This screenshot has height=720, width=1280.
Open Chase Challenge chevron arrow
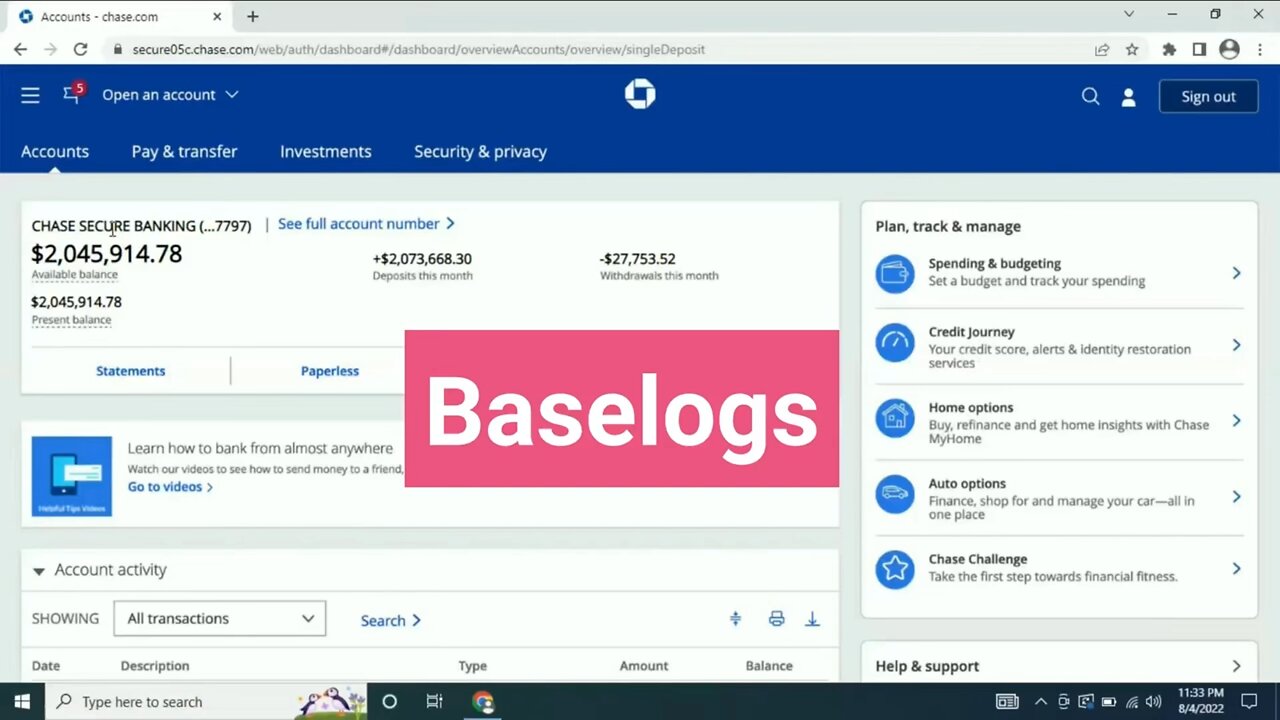1236,569
